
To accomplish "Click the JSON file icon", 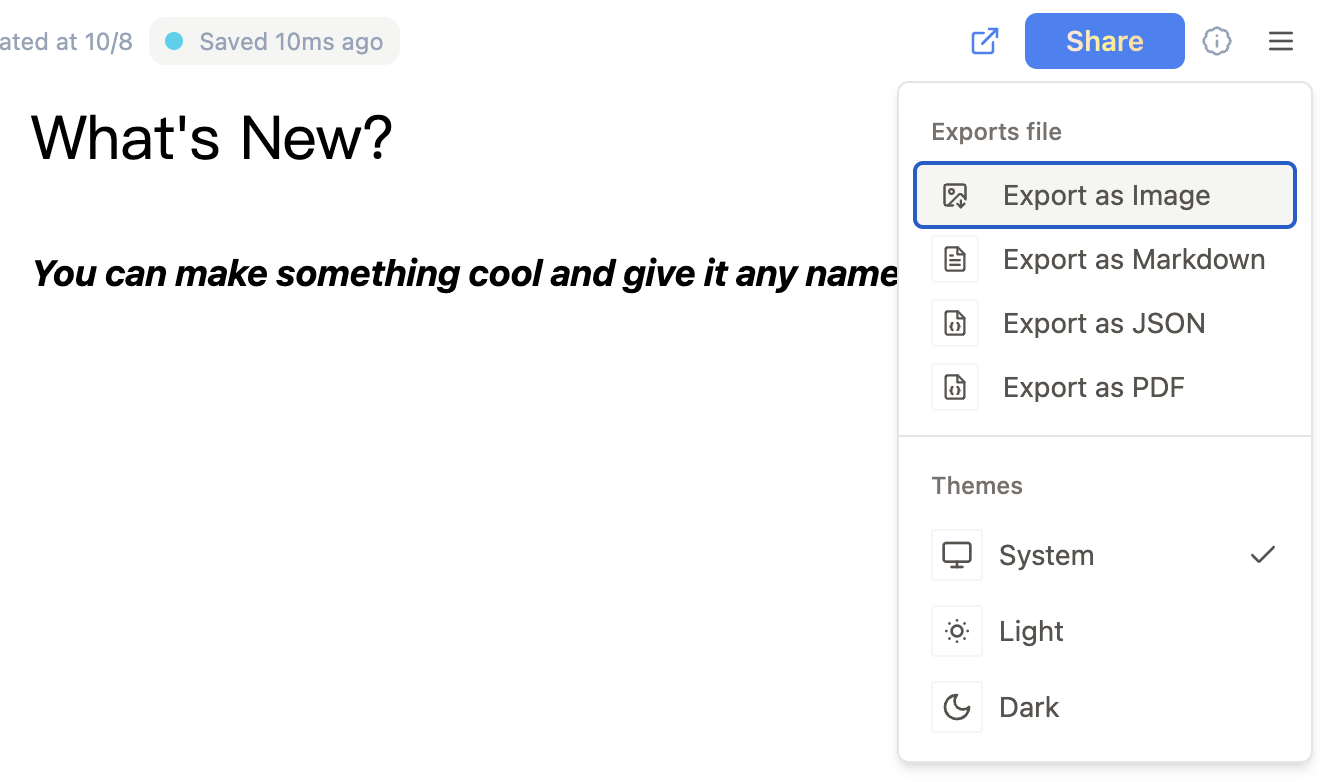I will point(955,323).
